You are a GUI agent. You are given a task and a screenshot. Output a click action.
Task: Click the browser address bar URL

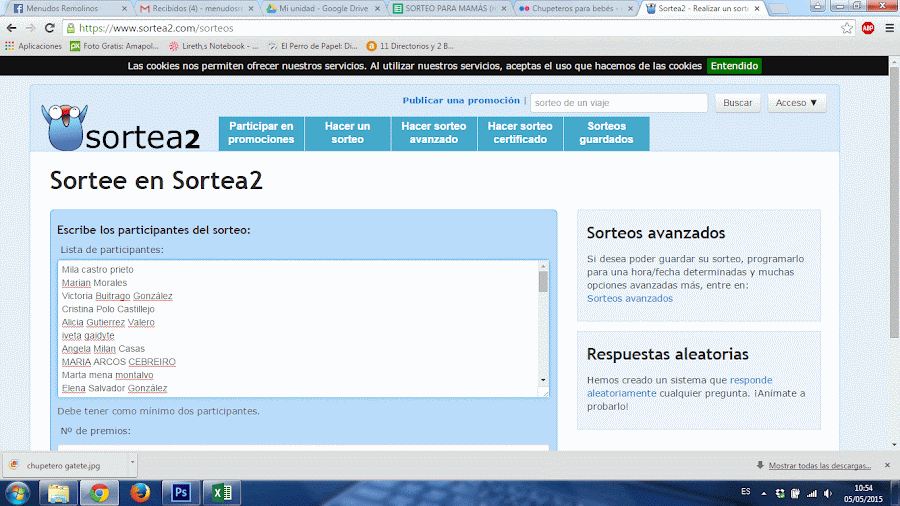(x=156, y=28)
